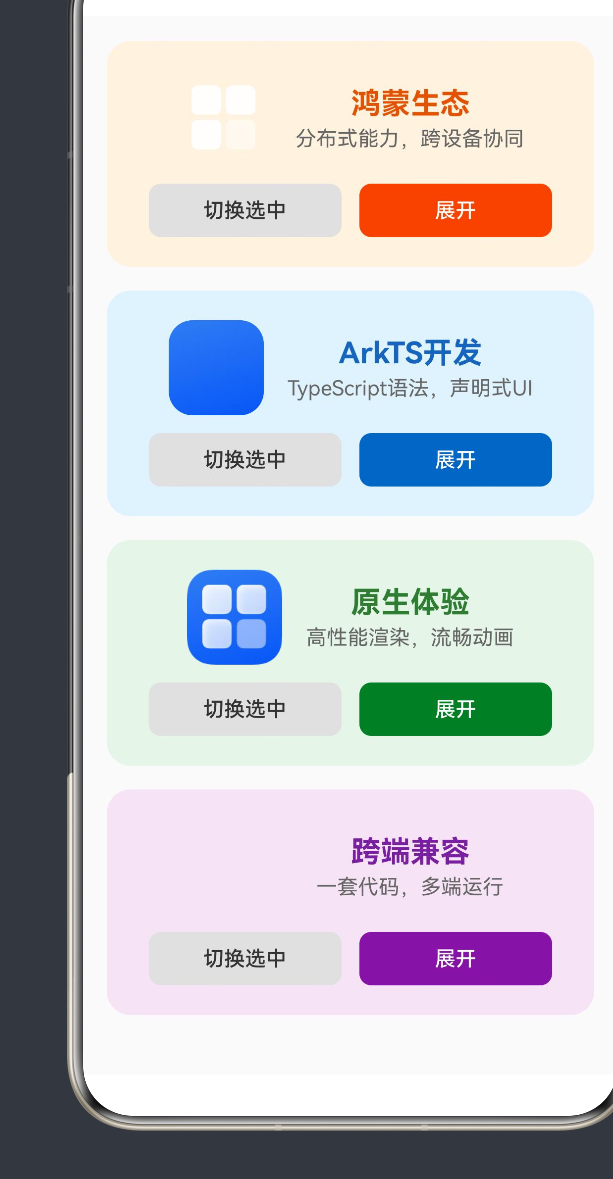Select the 跨端兼容 title text
613x1179 pixels.
click(410, 852)
